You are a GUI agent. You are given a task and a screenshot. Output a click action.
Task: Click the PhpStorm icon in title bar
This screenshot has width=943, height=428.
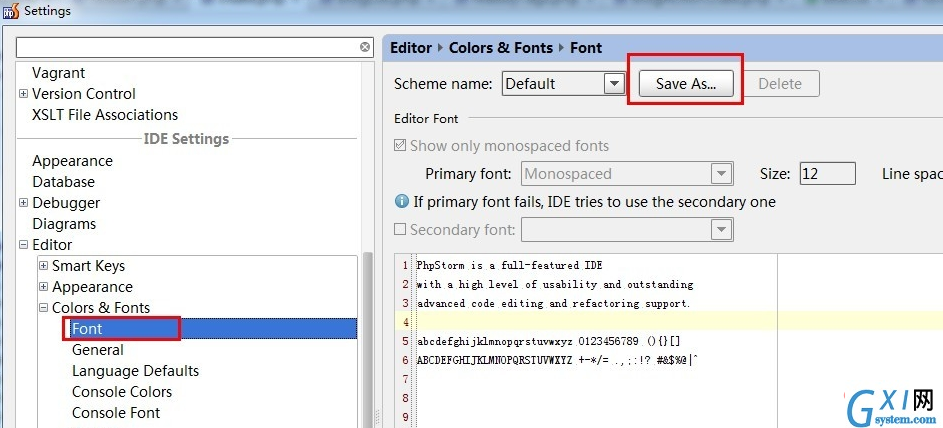tap(11, 11)
